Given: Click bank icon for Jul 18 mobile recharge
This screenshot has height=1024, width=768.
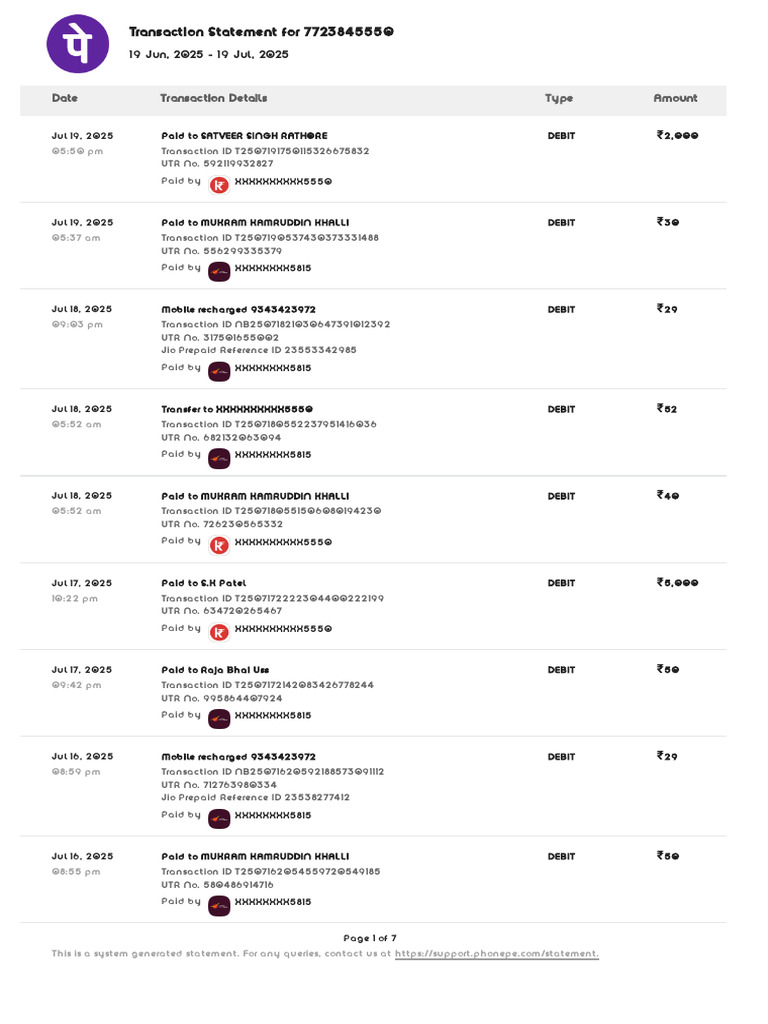Looking at the screenshot, I should (x=219, y=370).
